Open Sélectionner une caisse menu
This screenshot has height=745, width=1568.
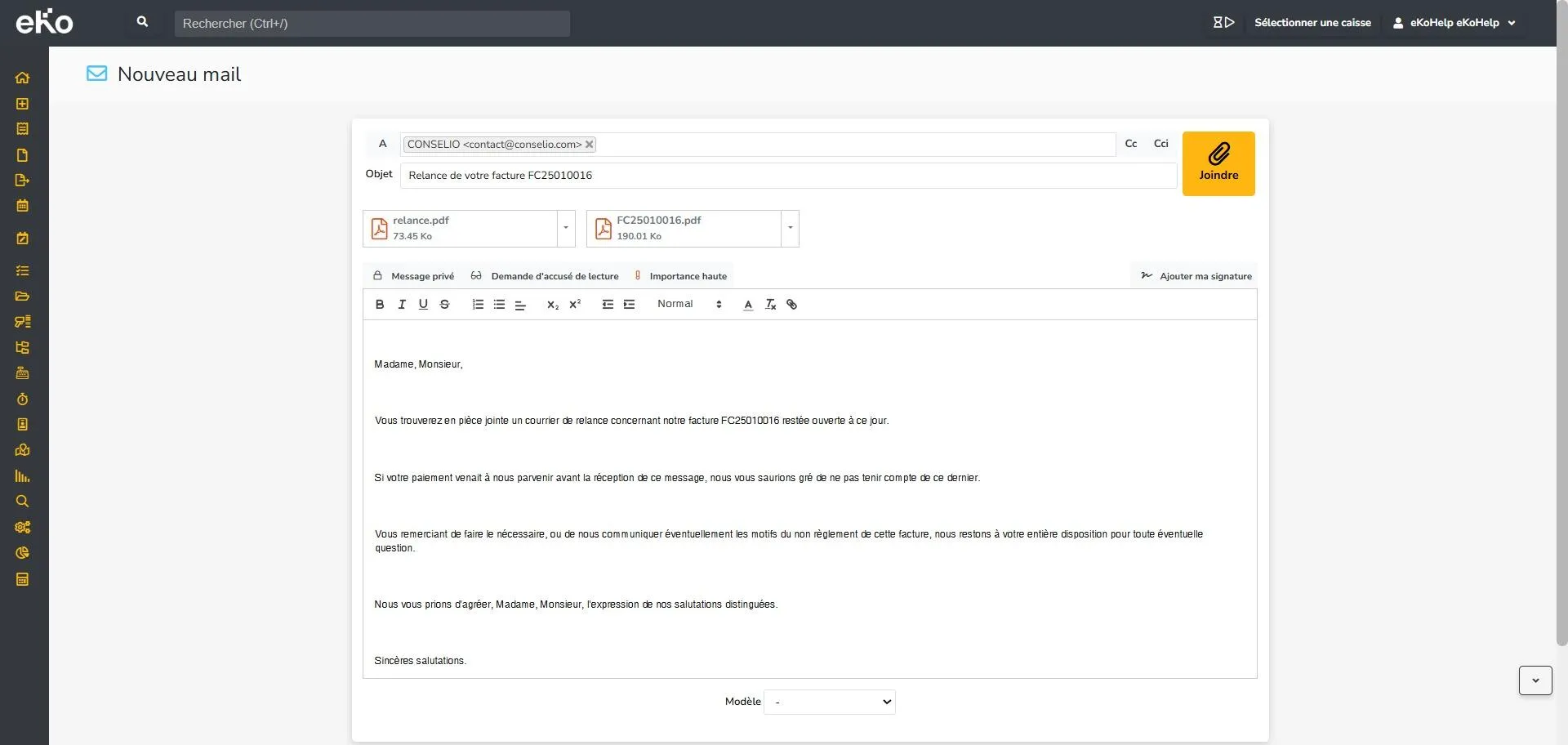coord(1312,23)
